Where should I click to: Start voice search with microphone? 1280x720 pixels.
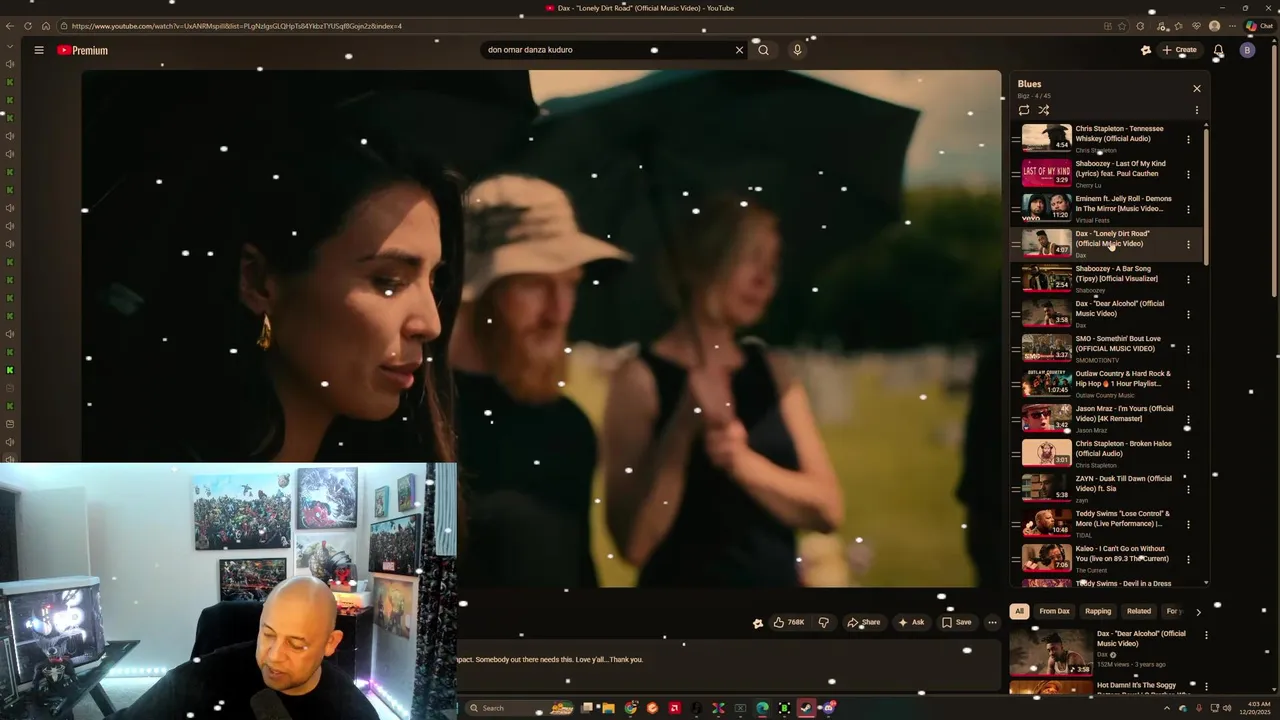pos(797,50)
